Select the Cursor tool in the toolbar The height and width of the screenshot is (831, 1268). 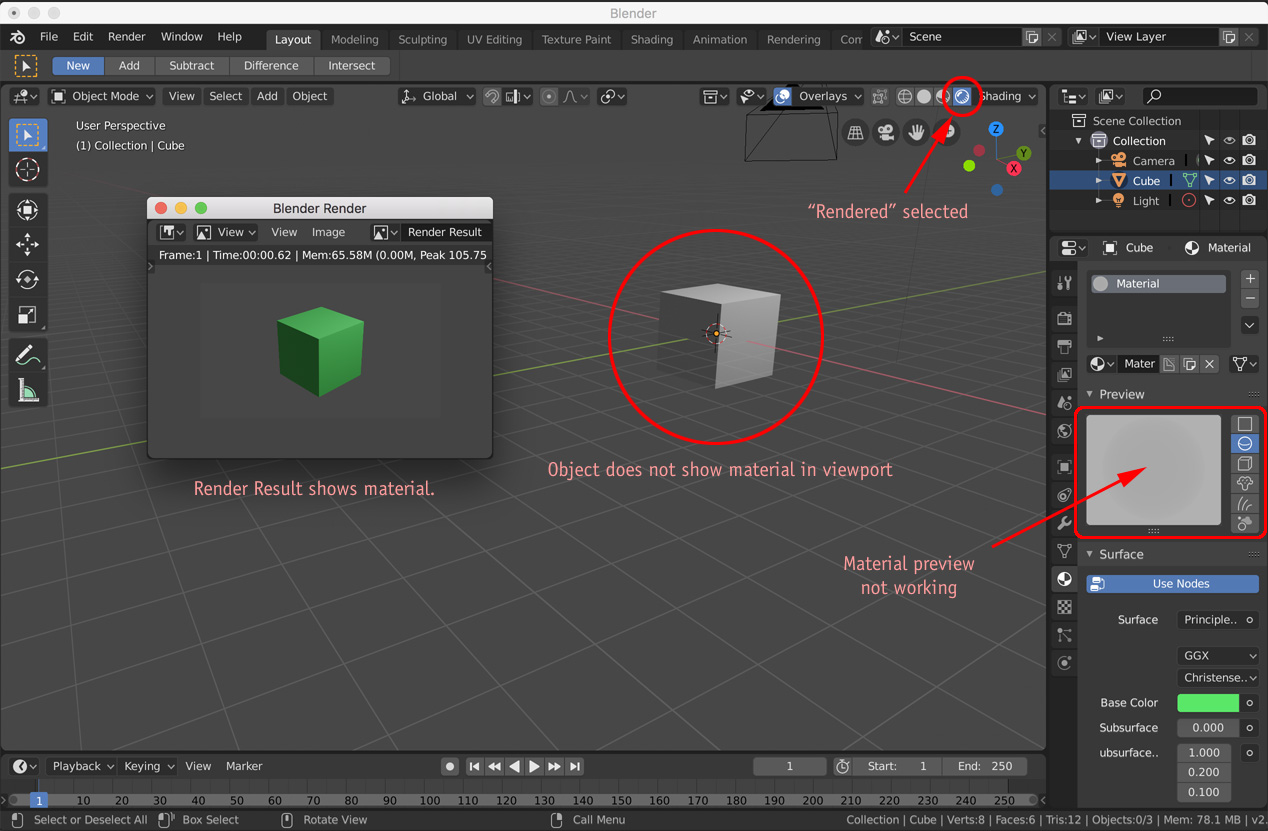pos(28,170)
